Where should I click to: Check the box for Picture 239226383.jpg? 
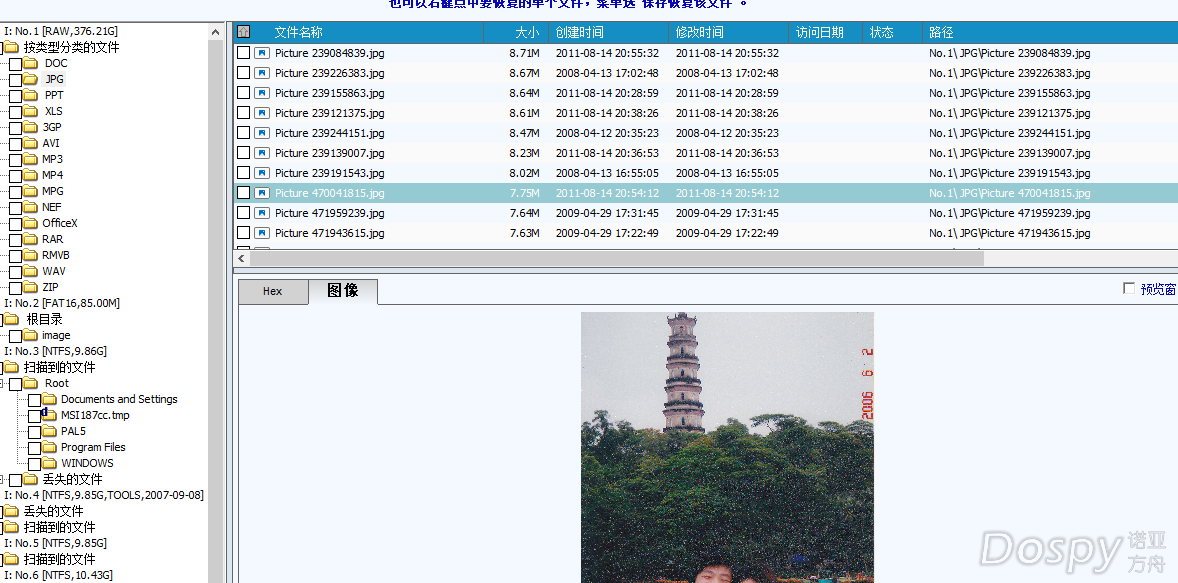coord(243,73)
